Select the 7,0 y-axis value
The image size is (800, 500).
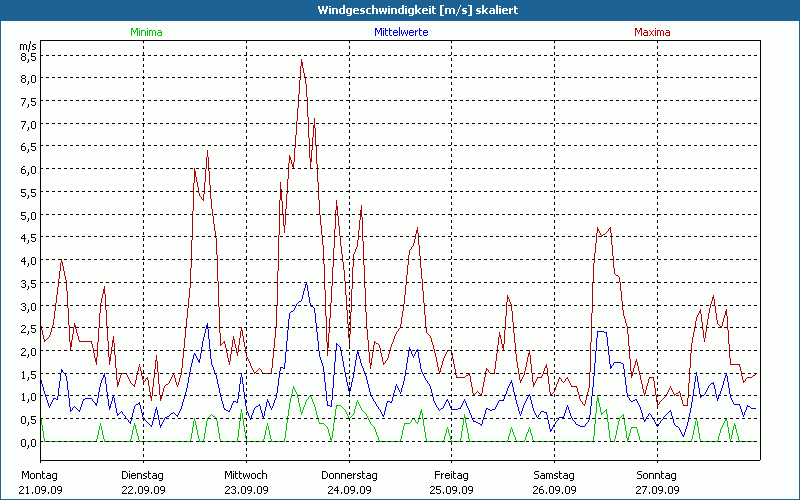pos(28,124)
